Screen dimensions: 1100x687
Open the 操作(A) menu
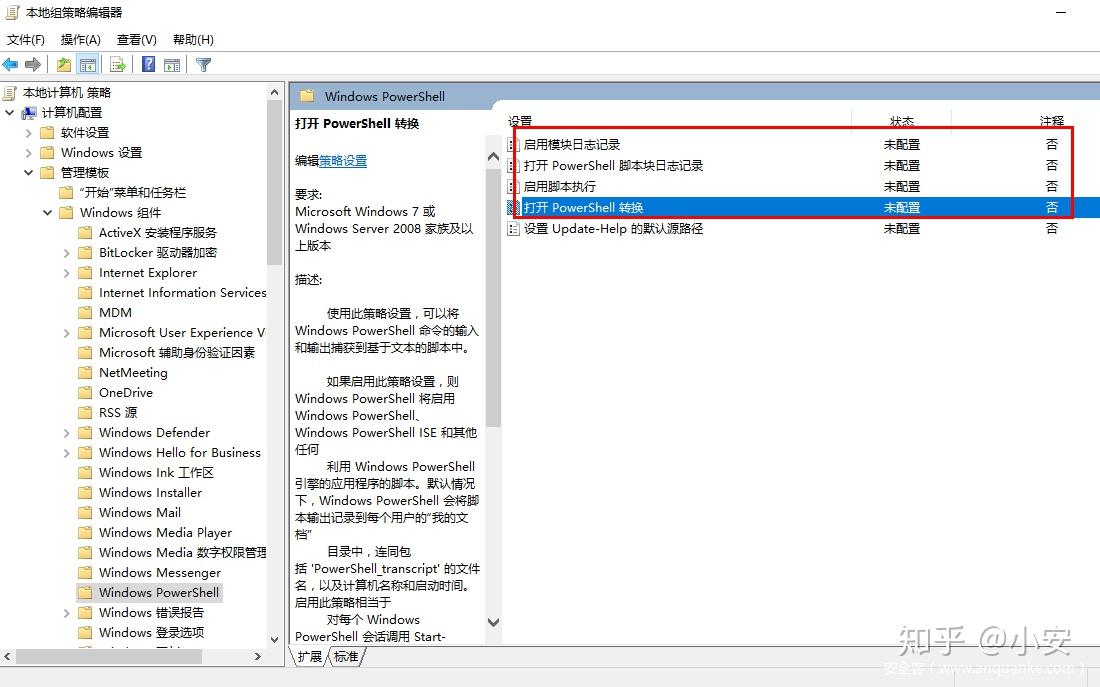[81, 40]
